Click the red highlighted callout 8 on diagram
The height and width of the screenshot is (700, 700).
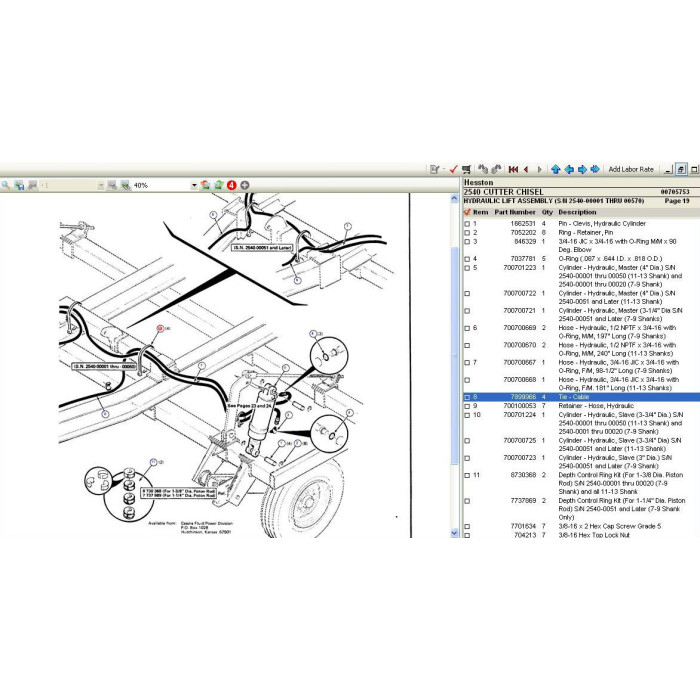pos(160,328)
